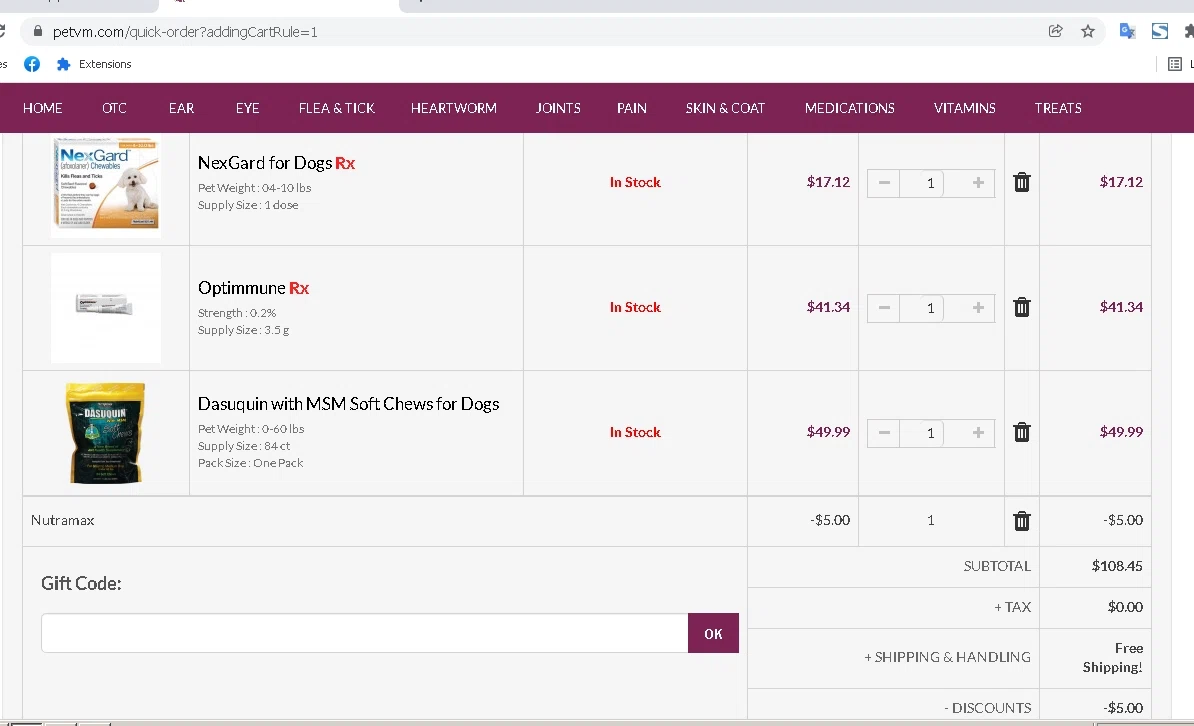Click the Optimmune product image
This screenshot has width=1194, height=726.
[x=106, y=308]
